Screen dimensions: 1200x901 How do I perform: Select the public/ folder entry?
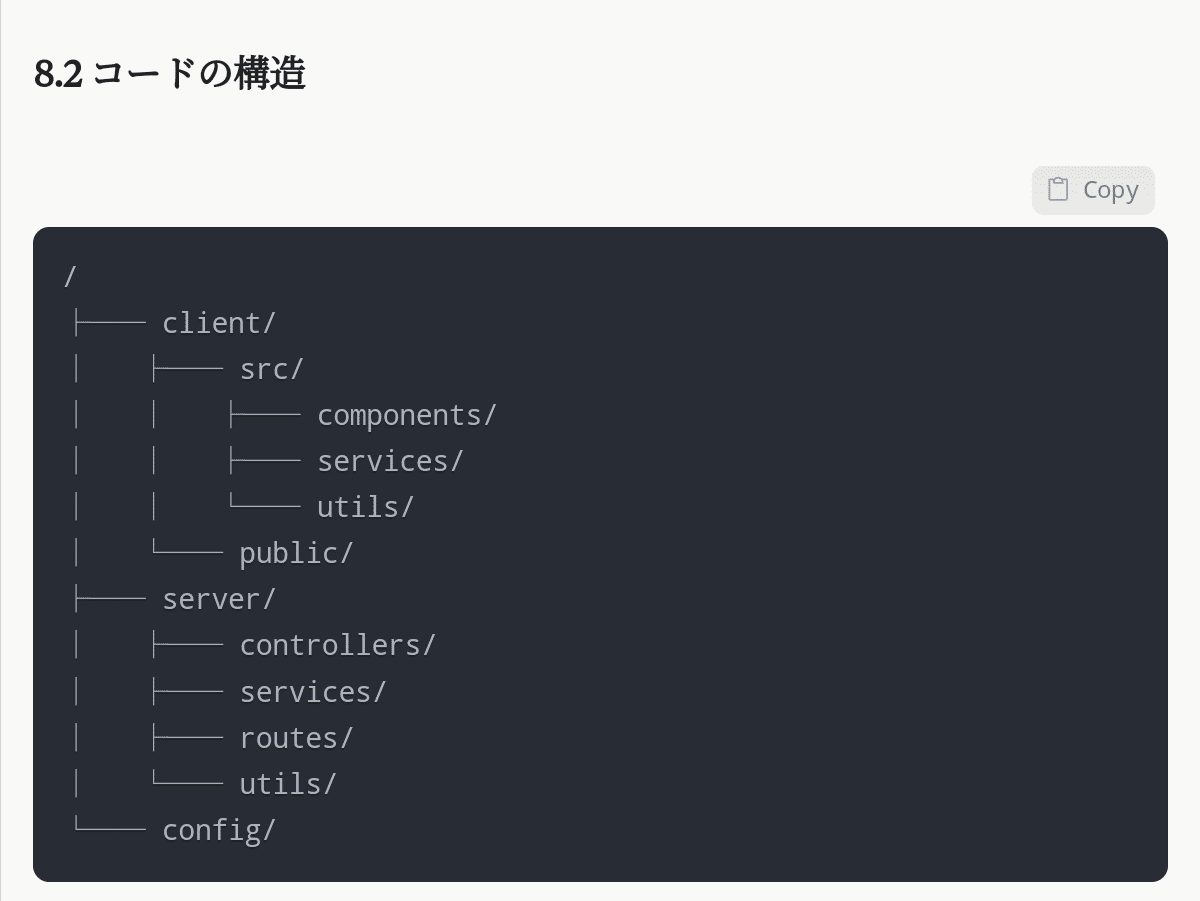point(297,553)
